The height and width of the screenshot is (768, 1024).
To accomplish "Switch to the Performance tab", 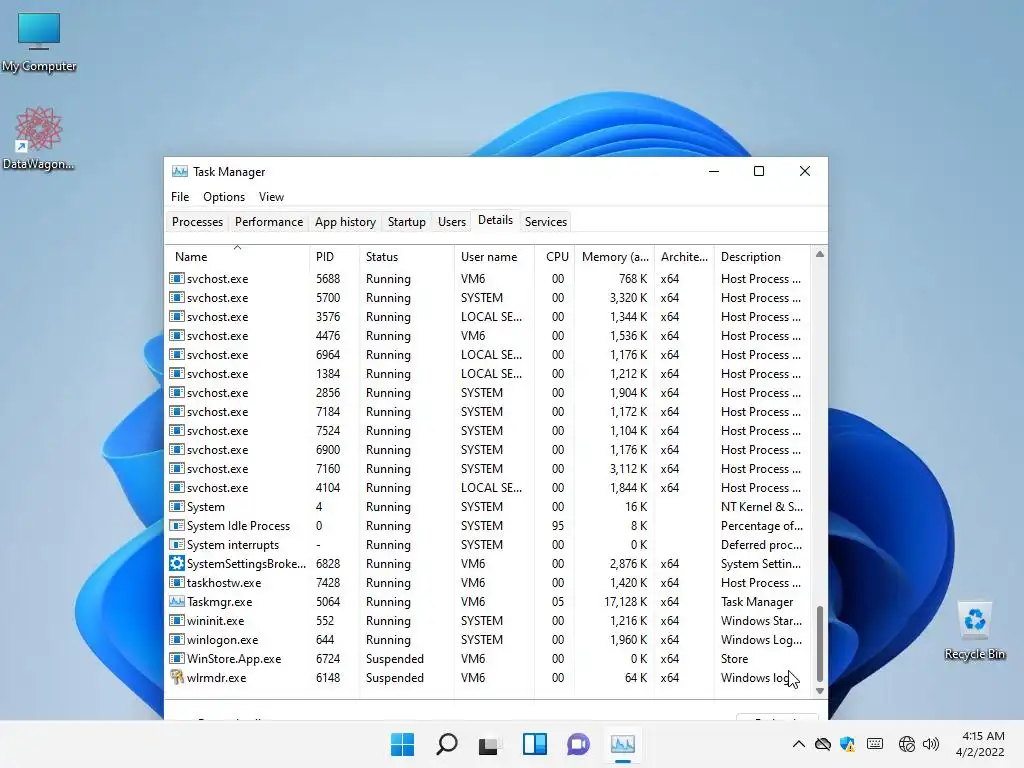I will click(269, 222).
